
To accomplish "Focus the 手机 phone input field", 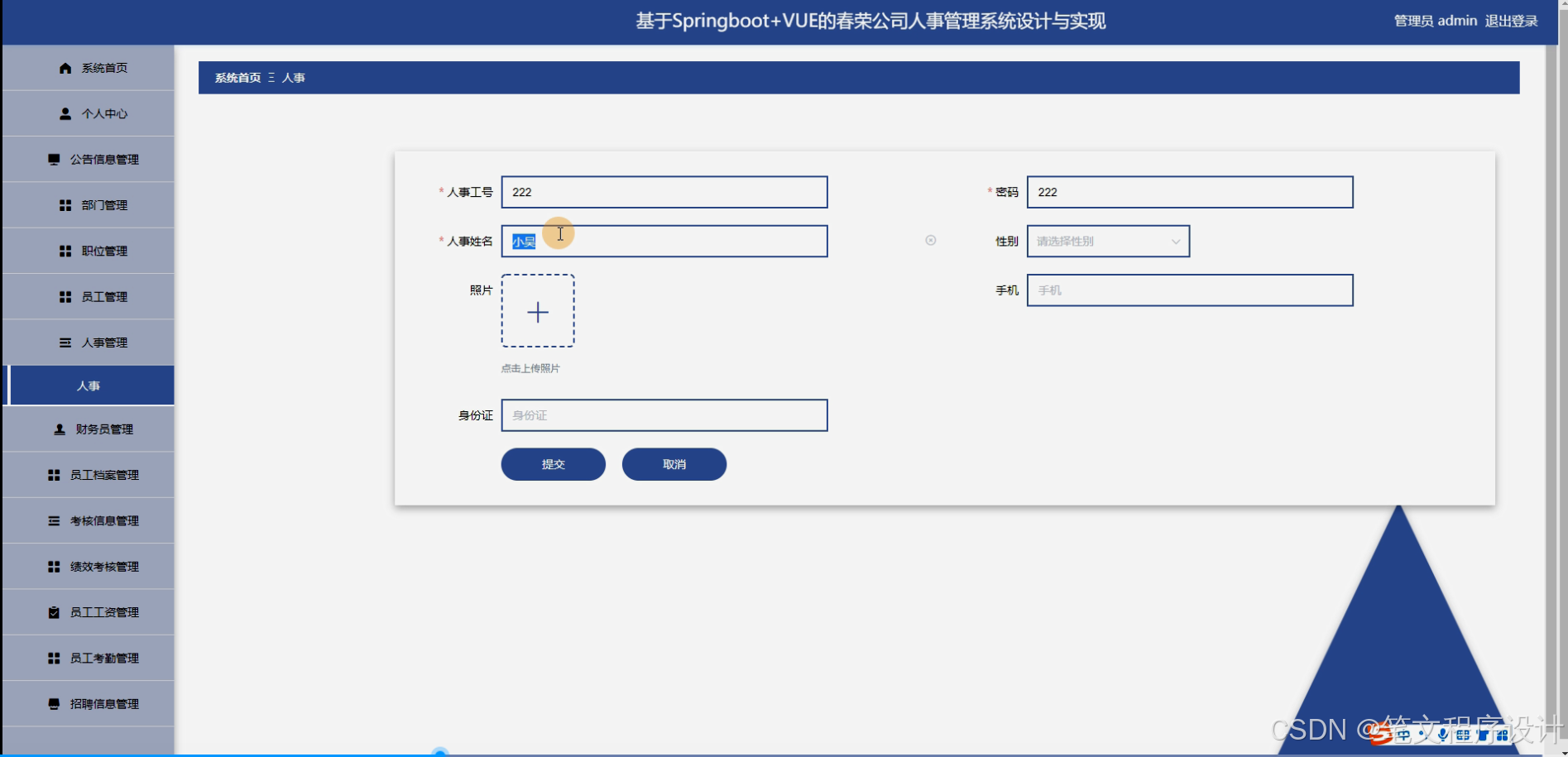I will 1189,290.
